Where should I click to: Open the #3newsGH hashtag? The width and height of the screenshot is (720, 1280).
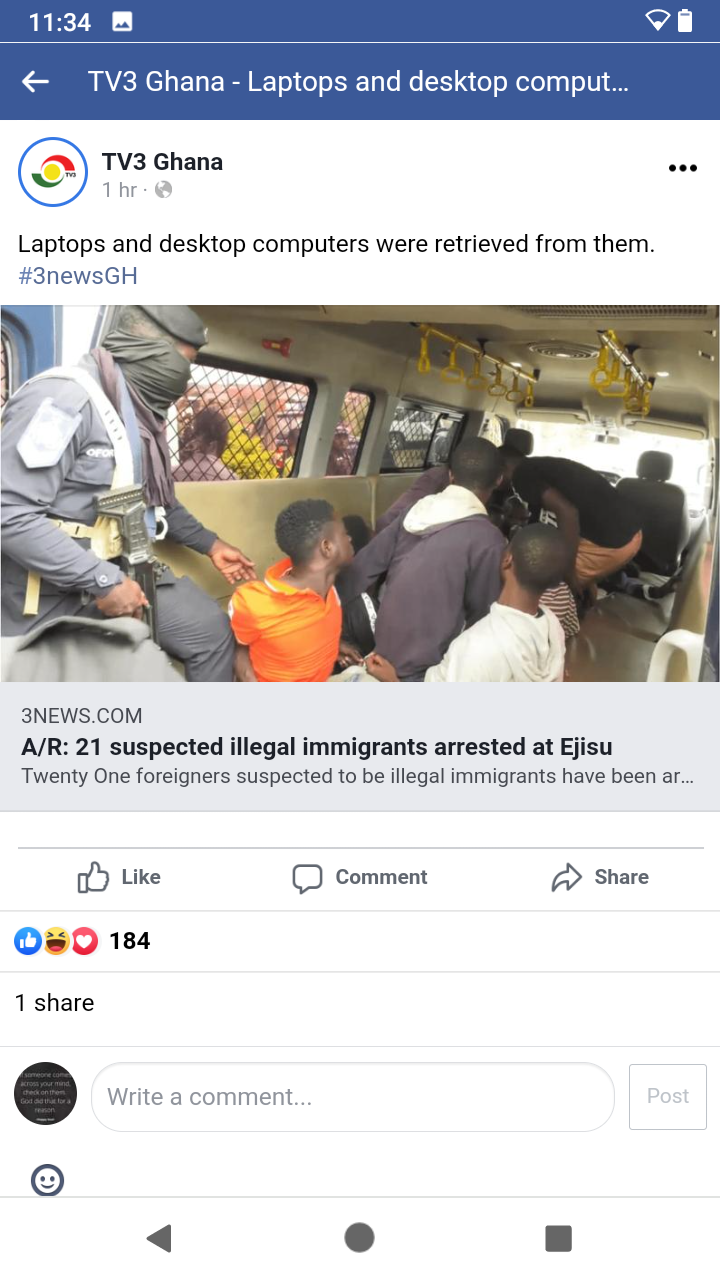(x=78, y=276)
